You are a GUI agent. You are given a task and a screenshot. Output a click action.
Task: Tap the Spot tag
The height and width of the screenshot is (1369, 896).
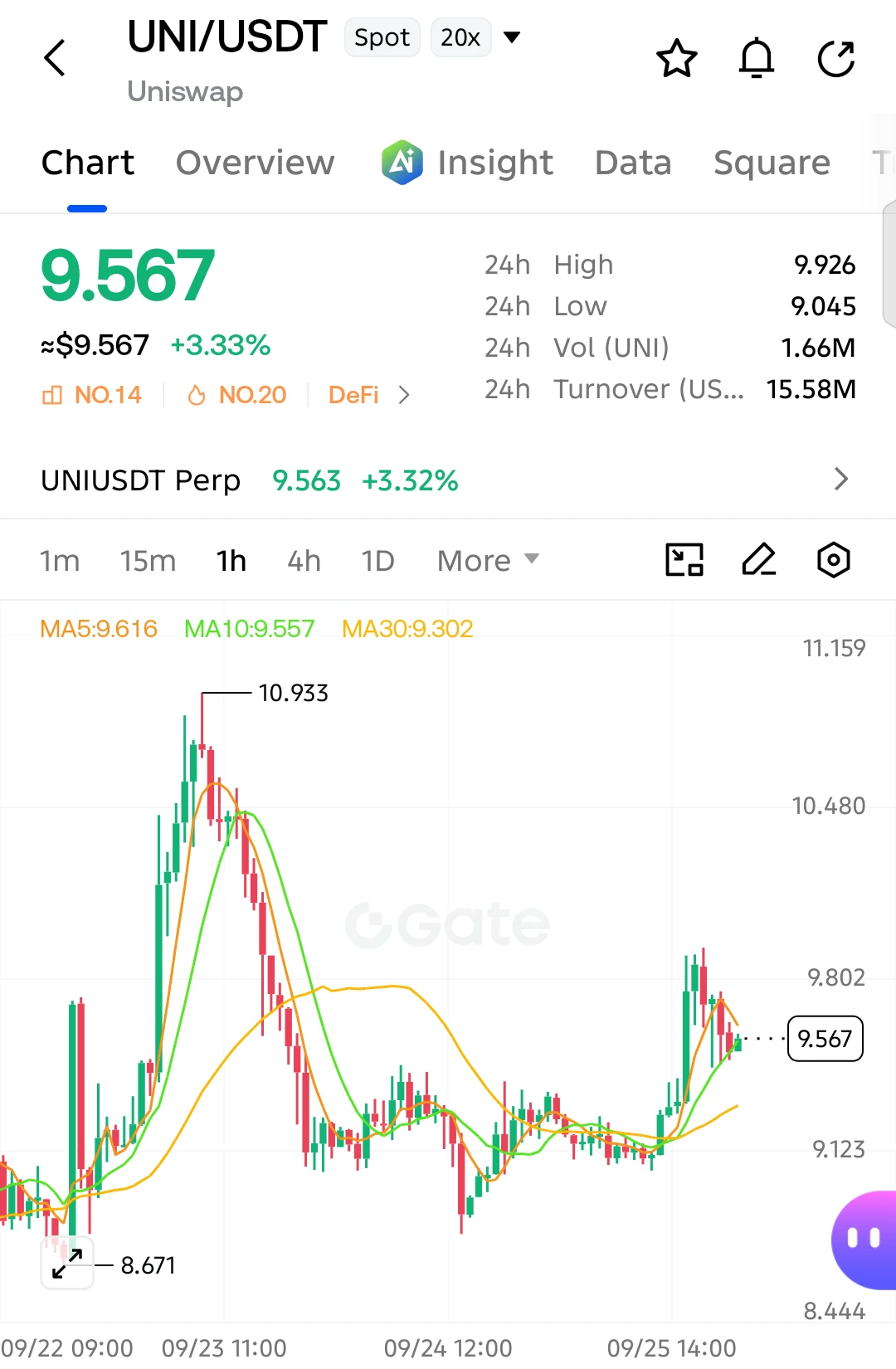[382, 37]
